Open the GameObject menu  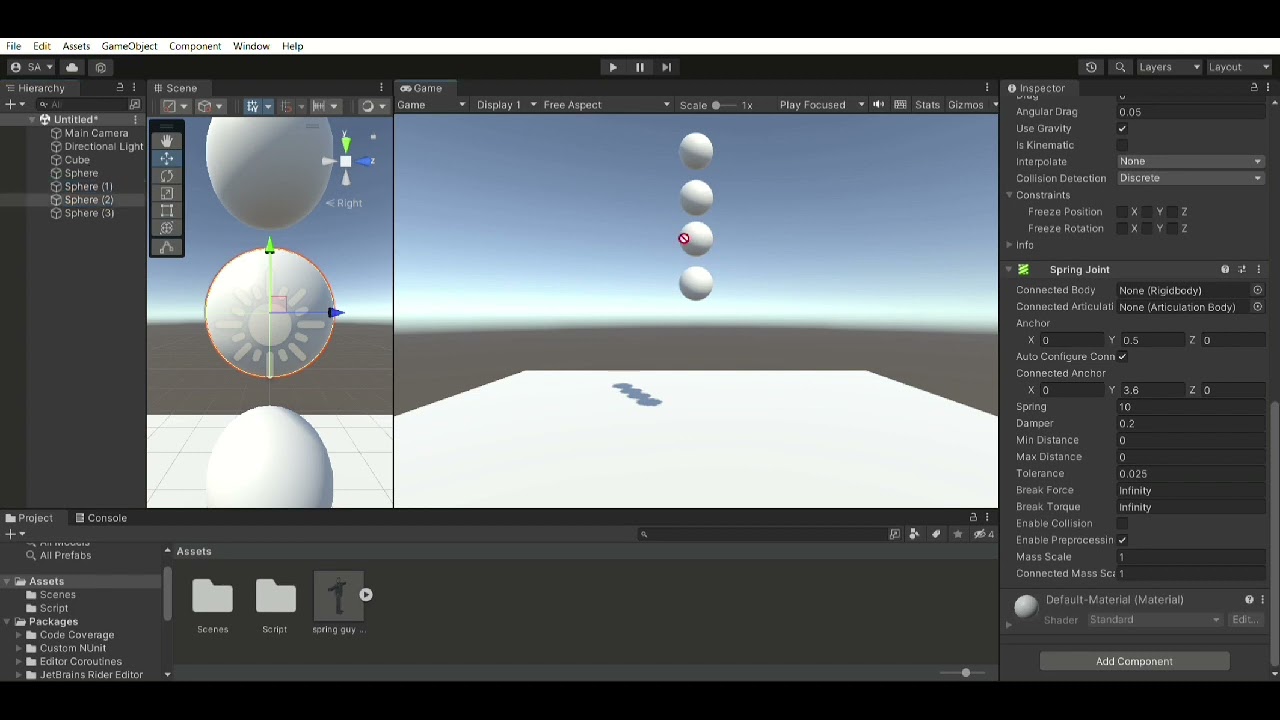click(x=129, y=46)
